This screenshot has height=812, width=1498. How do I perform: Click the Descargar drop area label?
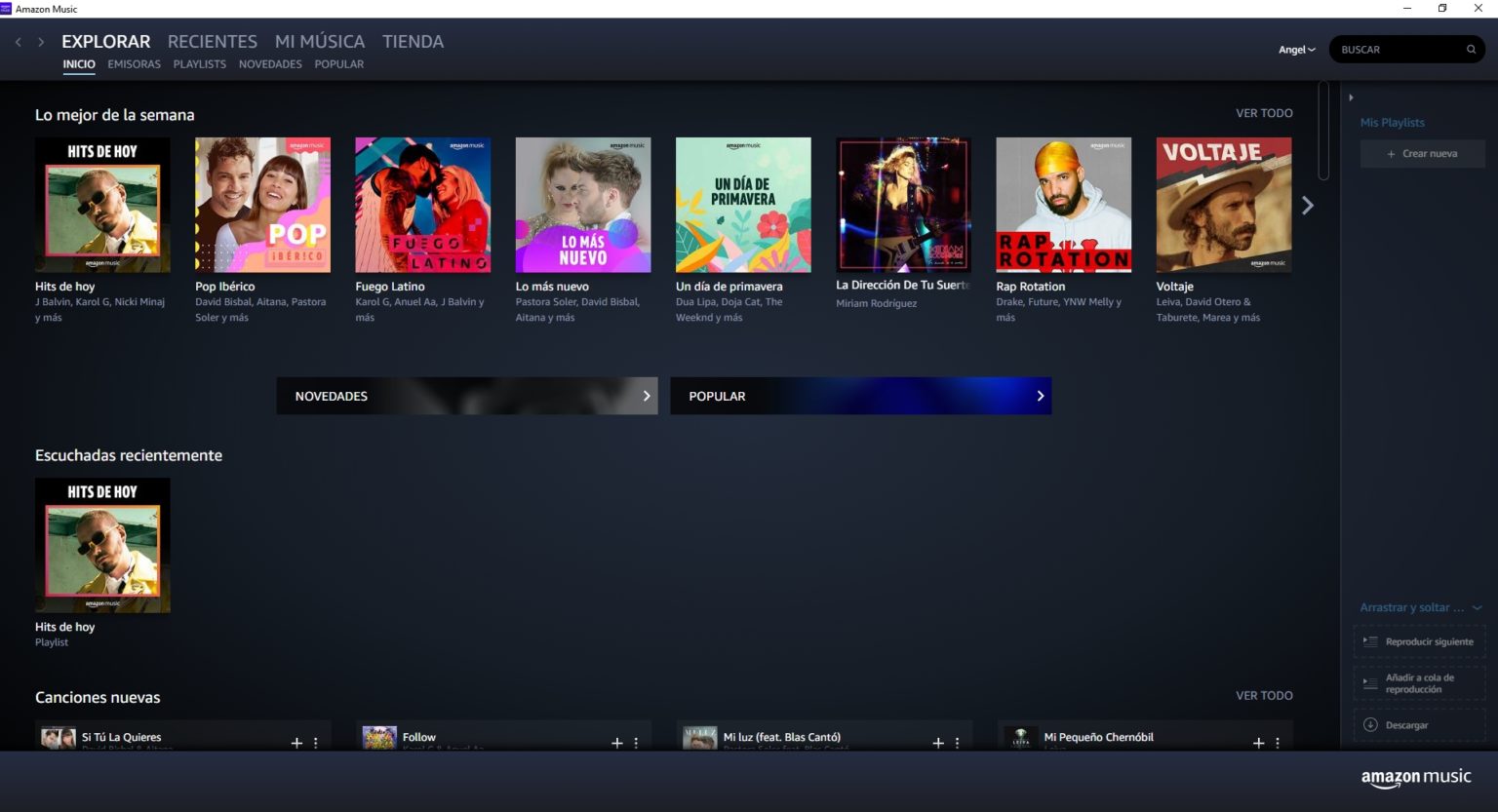click(1407, 725)
